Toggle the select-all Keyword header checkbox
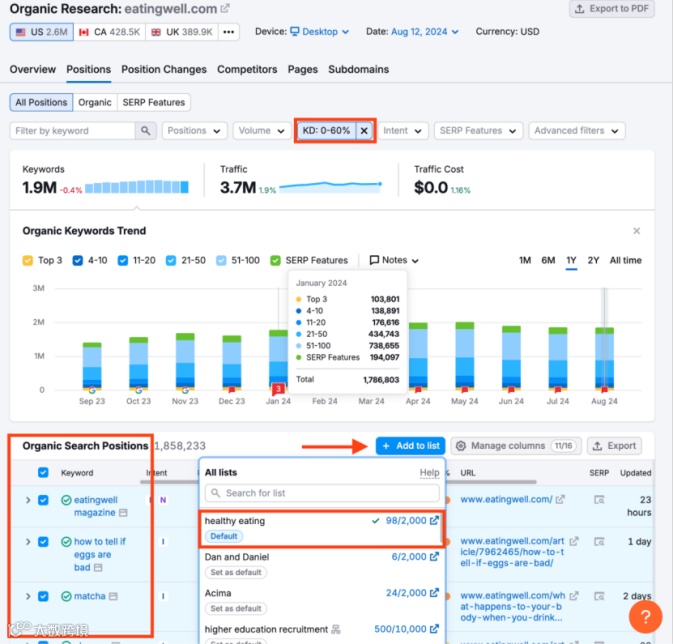 click(43, 472)
